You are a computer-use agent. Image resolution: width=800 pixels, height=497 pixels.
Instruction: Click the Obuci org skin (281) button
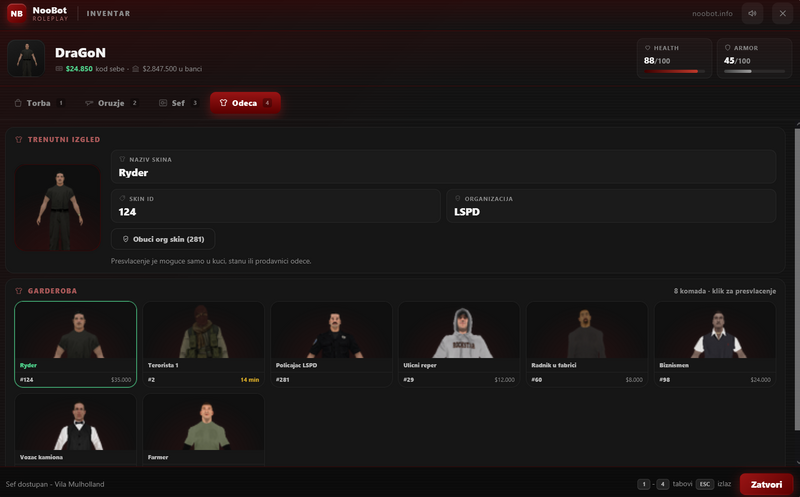(163, 239)
